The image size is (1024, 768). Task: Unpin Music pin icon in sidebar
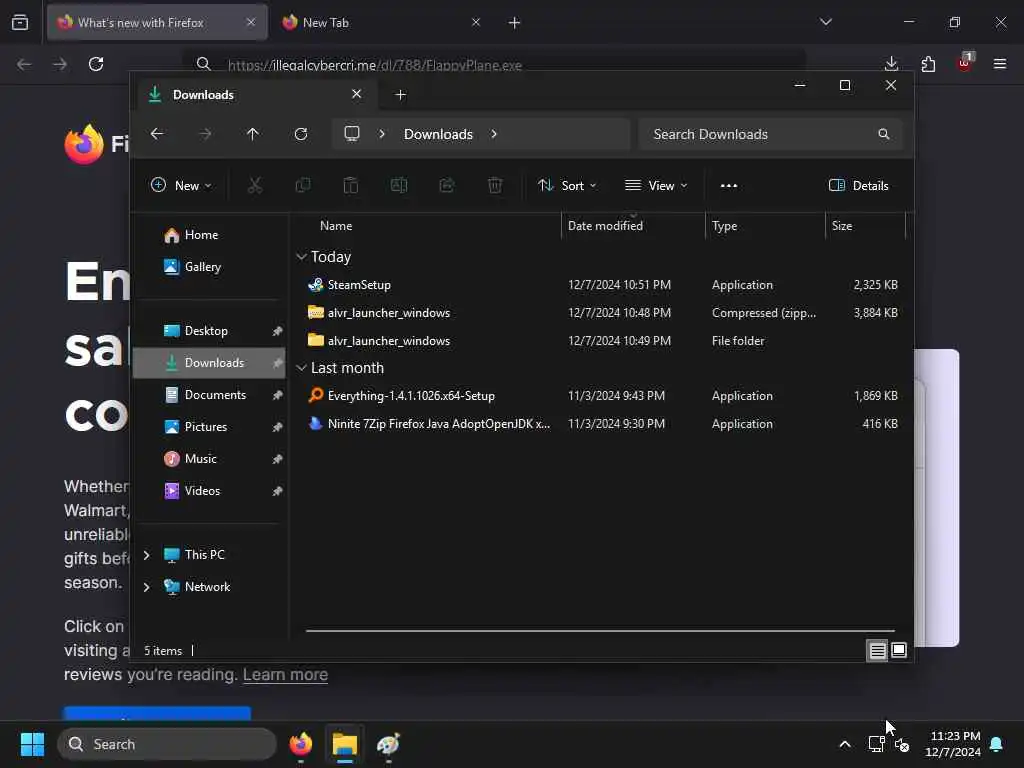click(x=278, y=459)
